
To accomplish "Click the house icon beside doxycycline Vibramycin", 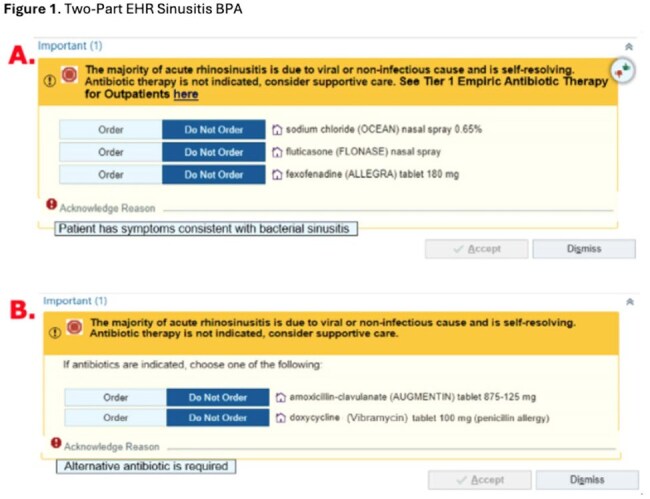I will point(281,418).
